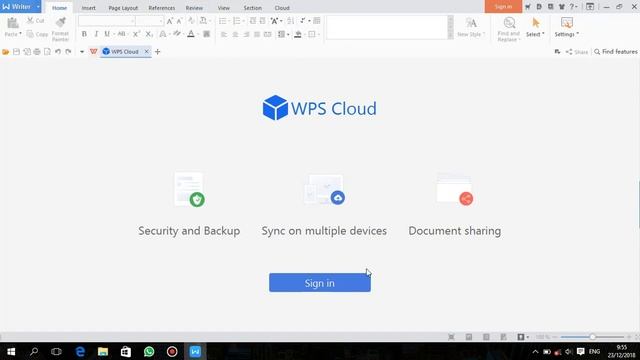Switch to the Home tab
The image size is (640, 360).
click(59, 8)
